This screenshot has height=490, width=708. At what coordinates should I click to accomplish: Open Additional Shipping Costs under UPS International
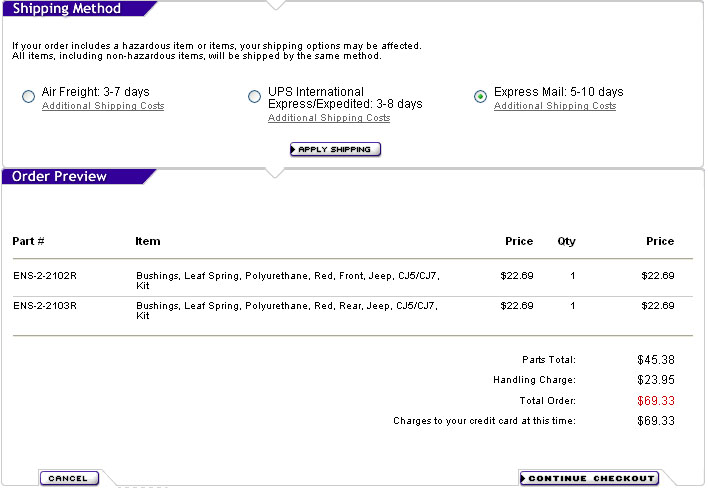pos(329,118)
